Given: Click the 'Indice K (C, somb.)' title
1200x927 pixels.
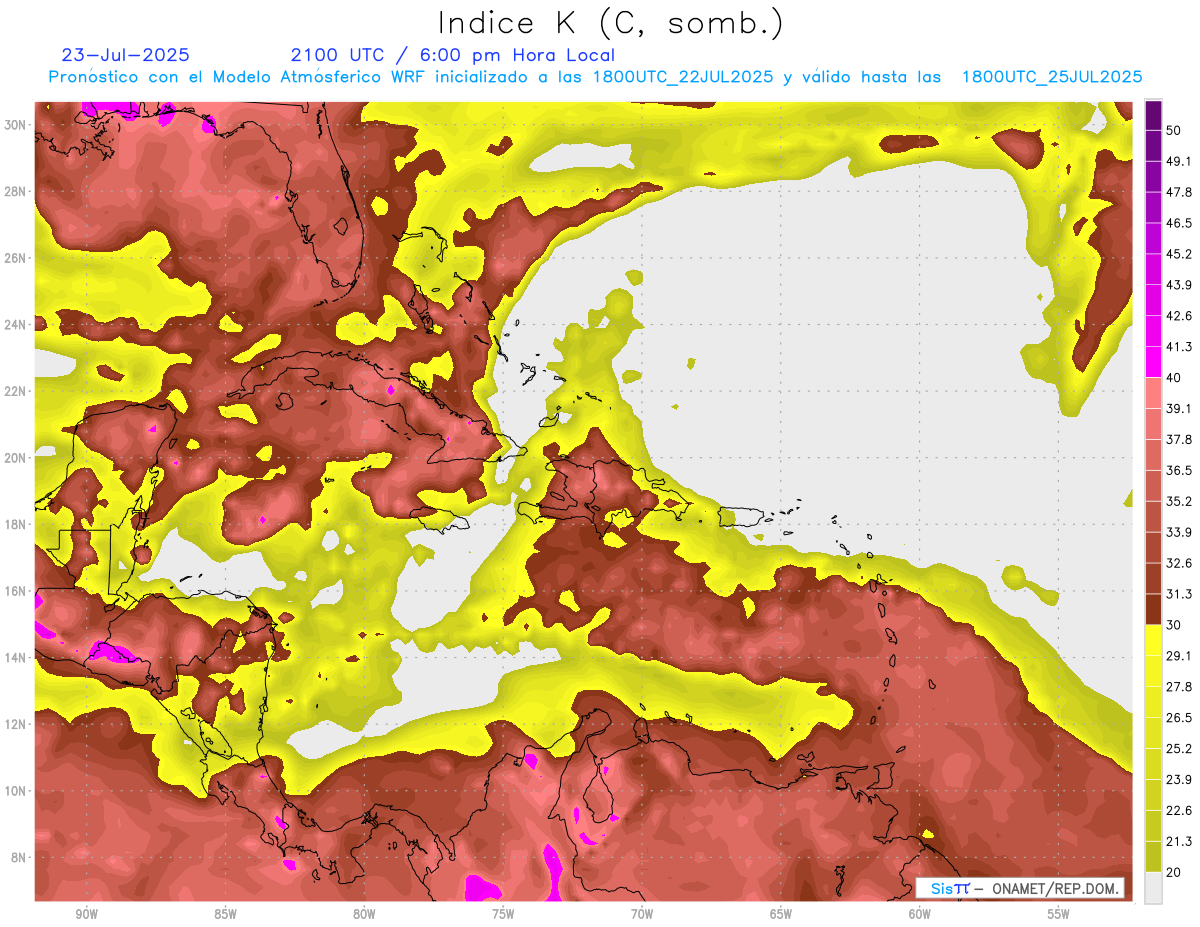Looking at the screenshot, I should [x=611, y=23].
